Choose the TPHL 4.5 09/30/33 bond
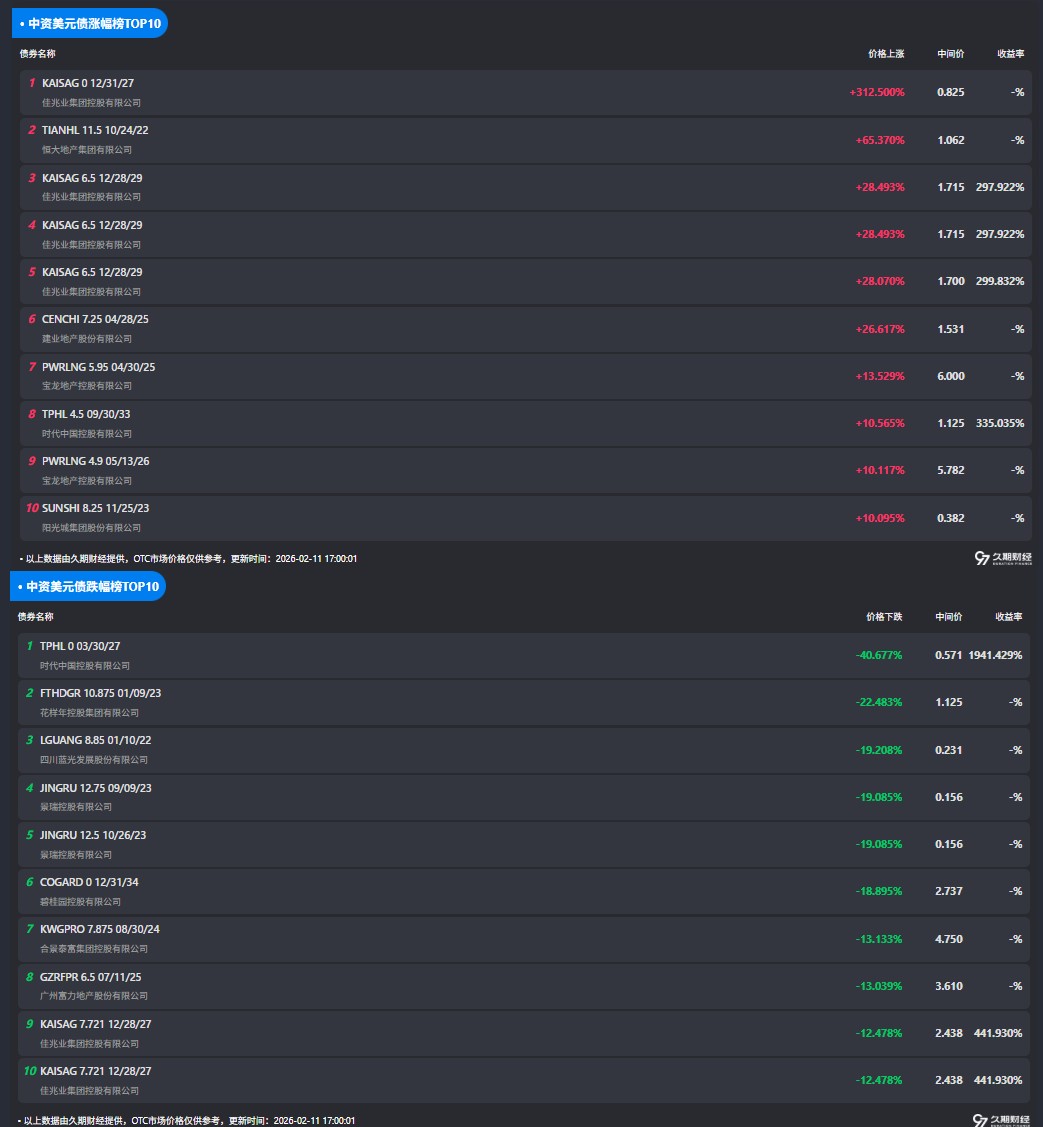The image size is (1043, 1127). 86,414
